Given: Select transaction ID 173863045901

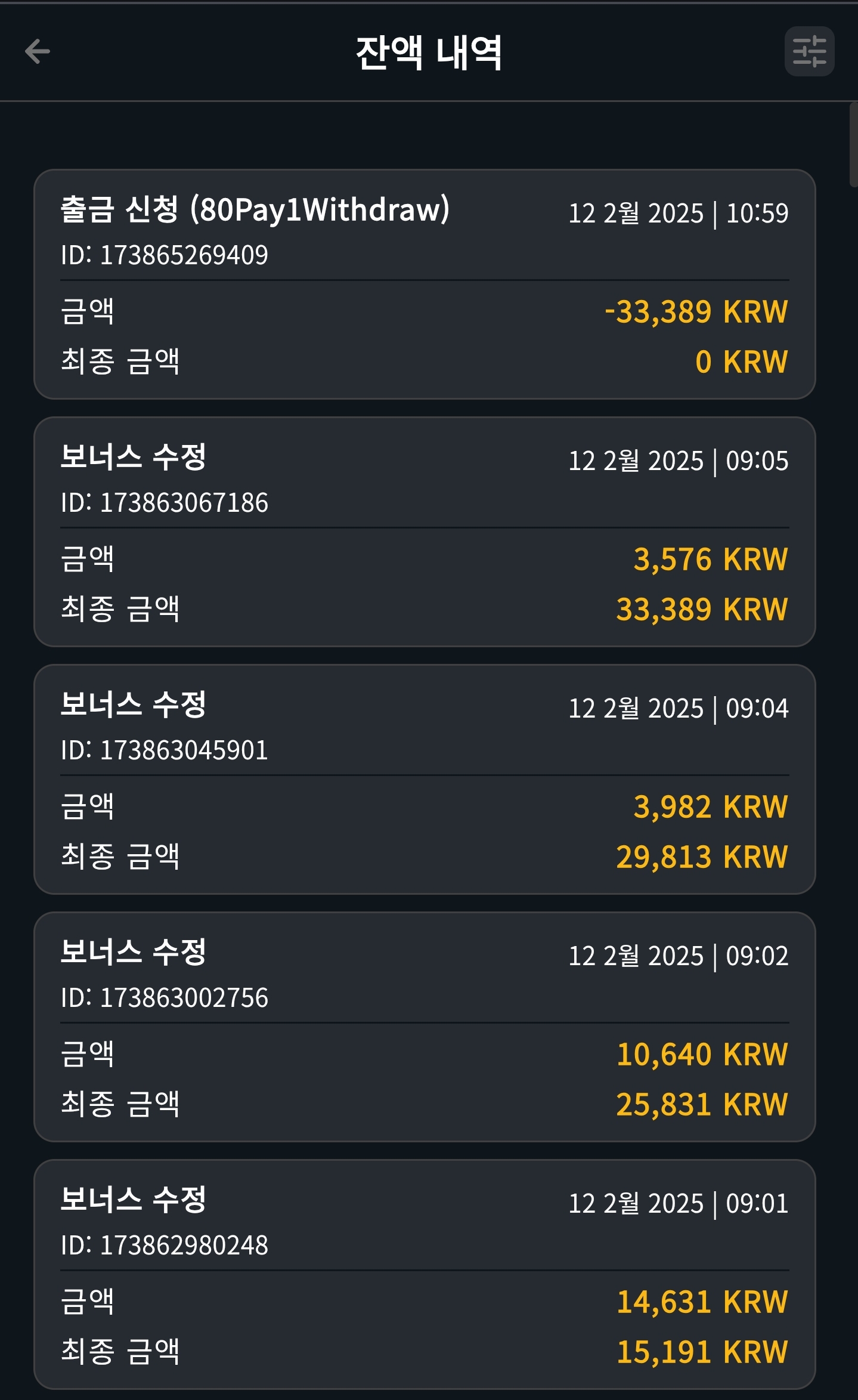Looking at the screenshot, I should [165, 750].
